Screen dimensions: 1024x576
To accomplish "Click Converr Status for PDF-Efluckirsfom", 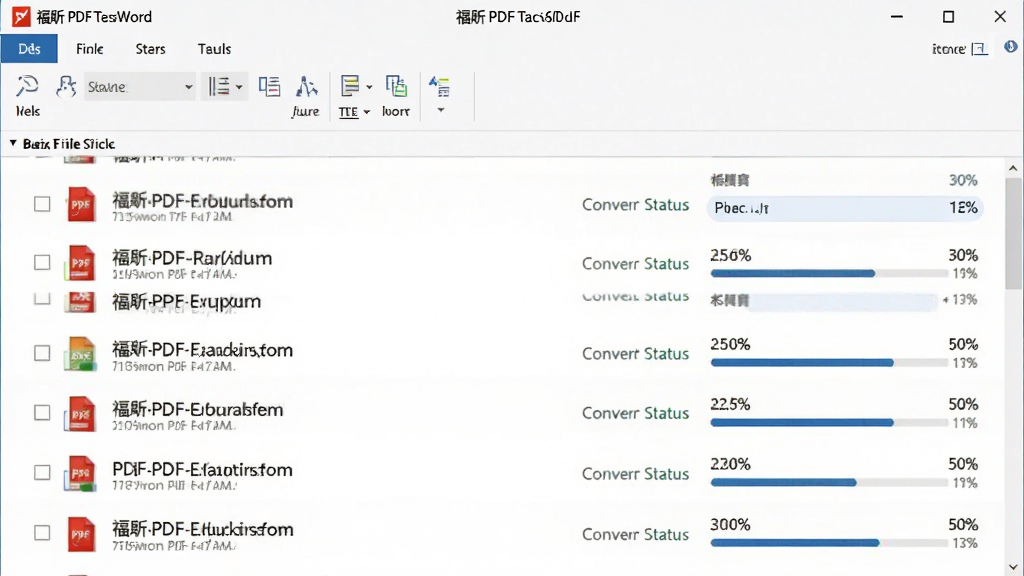I will [x=635, y=535].
